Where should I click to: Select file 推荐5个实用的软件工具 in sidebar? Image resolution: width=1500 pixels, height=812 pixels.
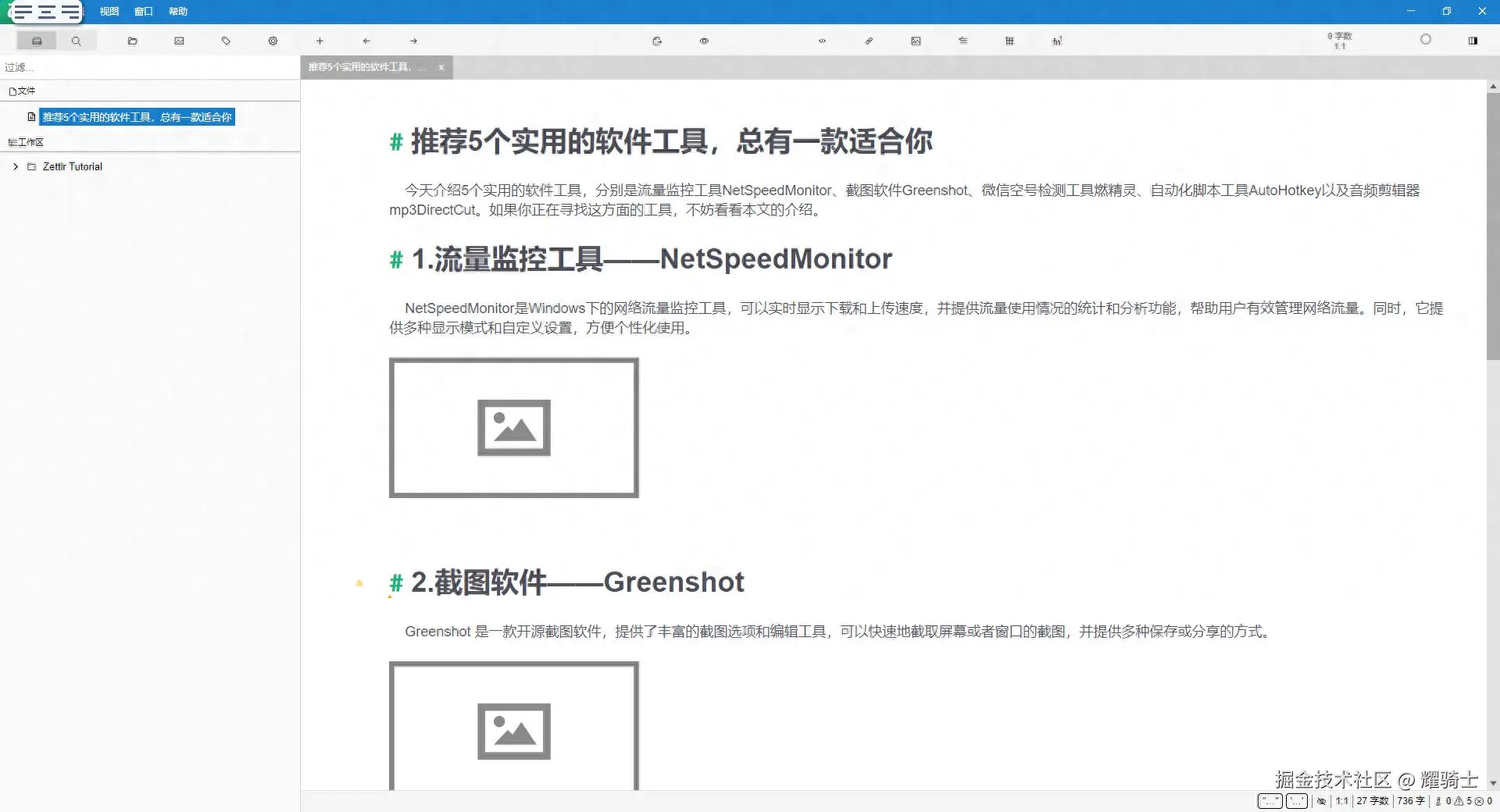(x=137, y=117)
